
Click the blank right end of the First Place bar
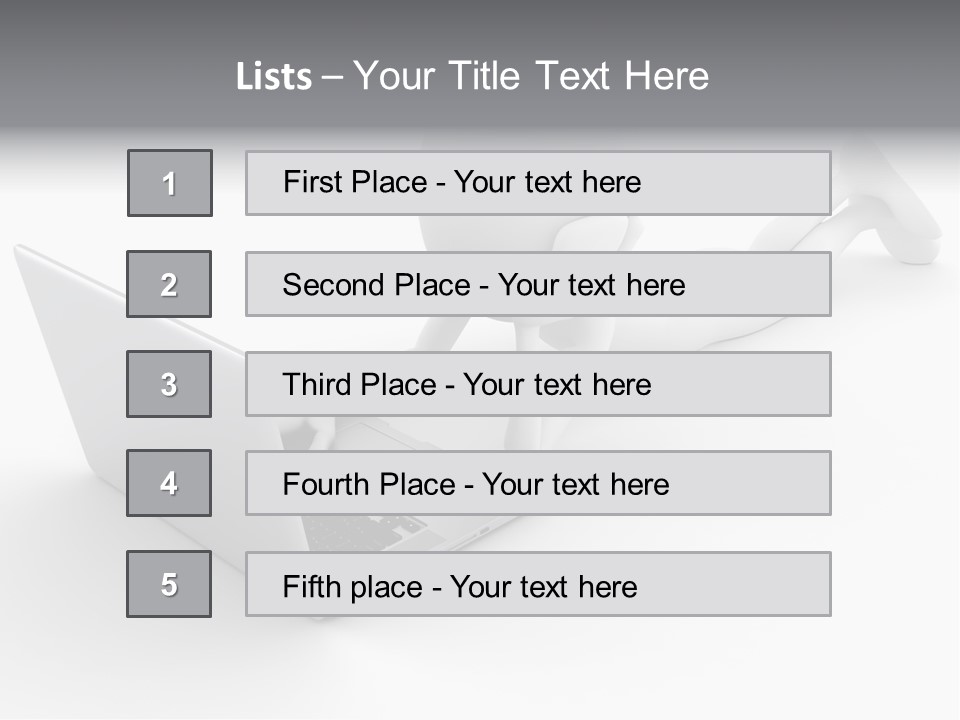(760, 183)
